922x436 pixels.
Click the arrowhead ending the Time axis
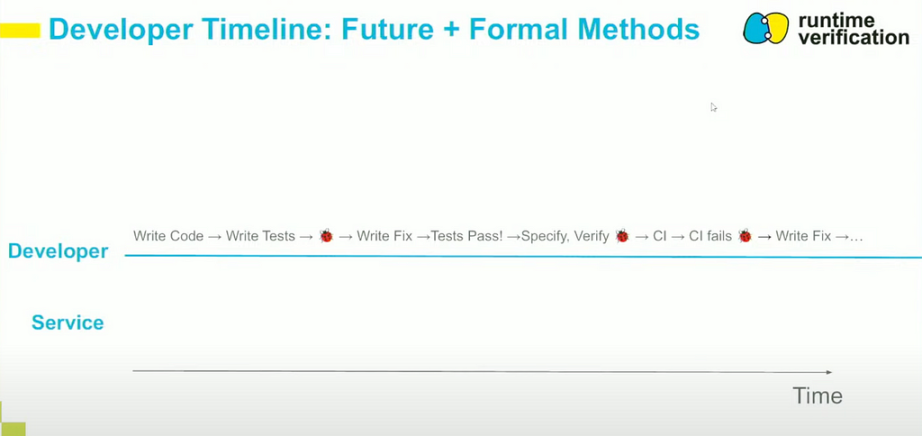[829, 372]
